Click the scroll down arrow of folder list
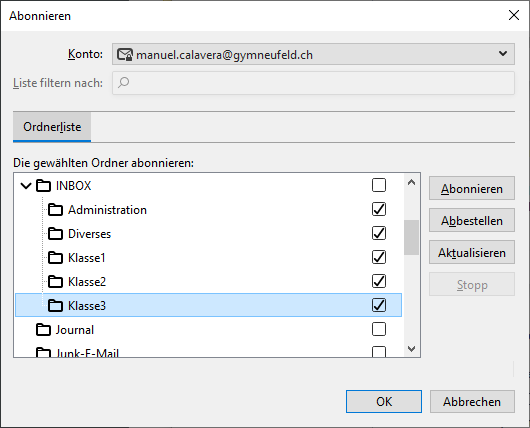 point(411,349)
